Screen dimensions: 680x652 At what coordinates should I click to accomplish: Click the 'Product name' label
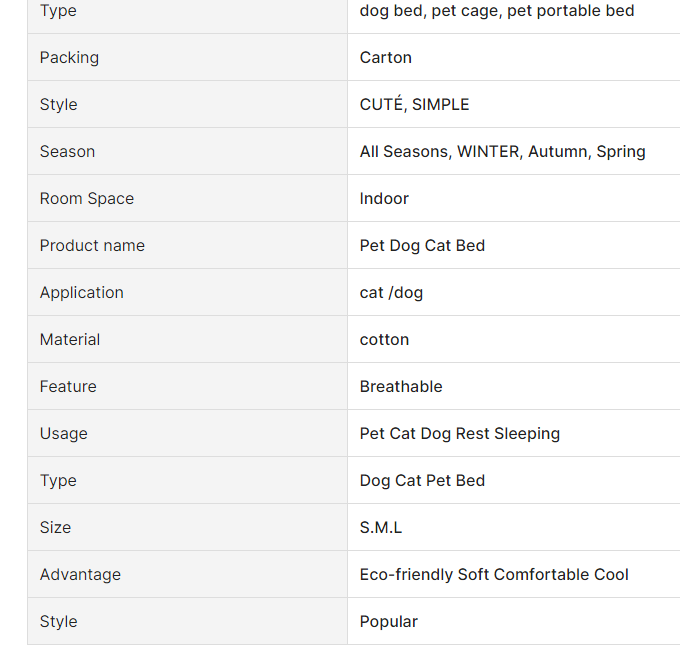[92, 245]
